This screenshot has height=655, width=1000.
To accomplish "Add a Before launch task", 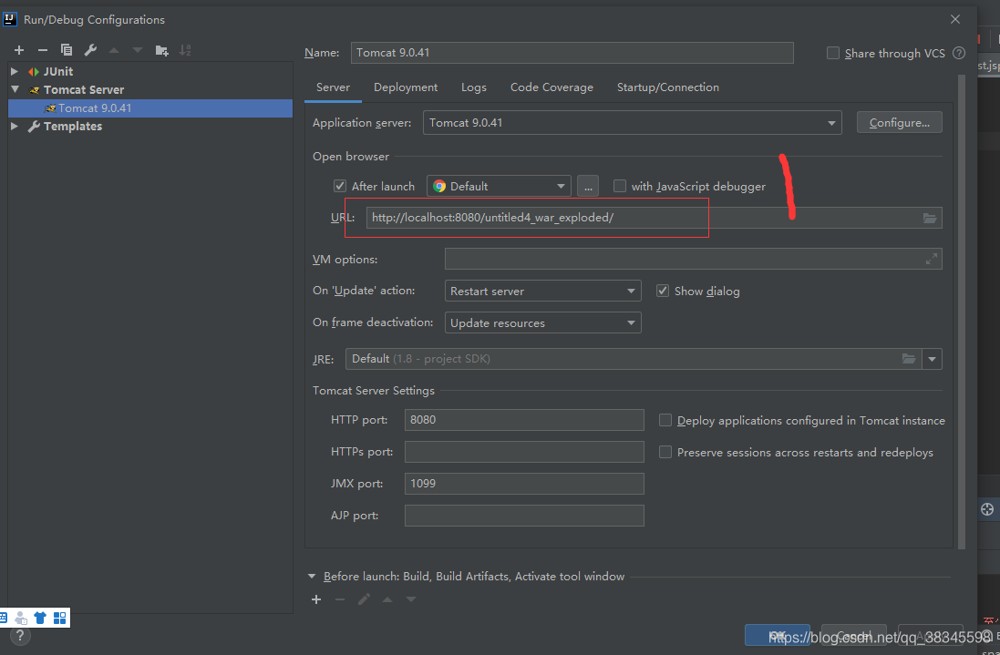I will [x=316, y=599].
